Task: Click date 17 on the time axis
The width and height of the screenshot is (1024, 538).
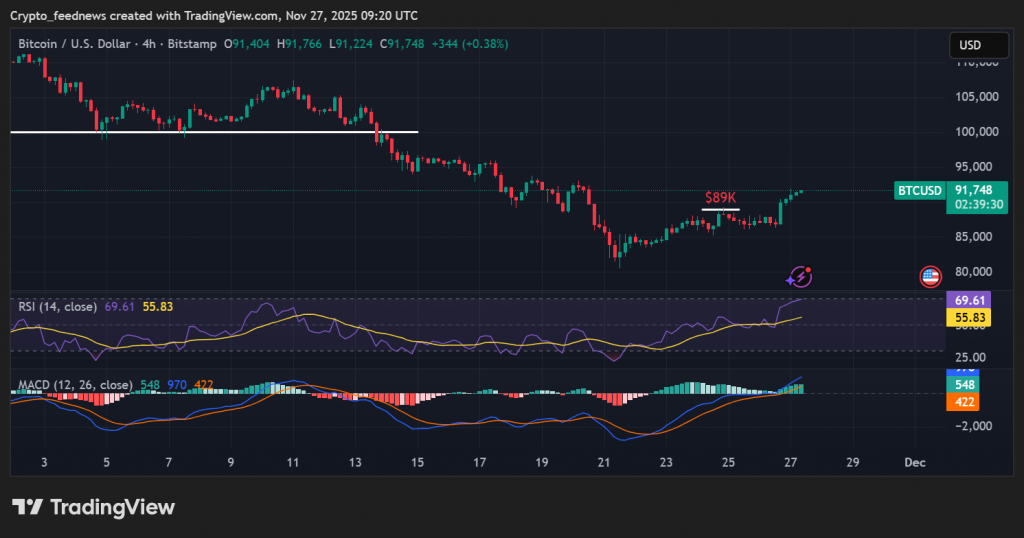Action: (479, 462)
